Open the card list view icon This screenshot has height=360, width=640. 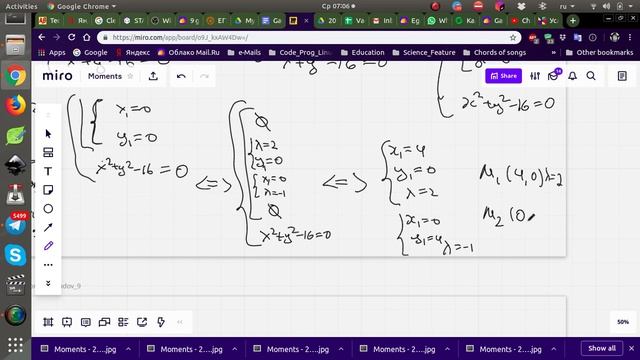pyautogui.click(x=123, y=322)
